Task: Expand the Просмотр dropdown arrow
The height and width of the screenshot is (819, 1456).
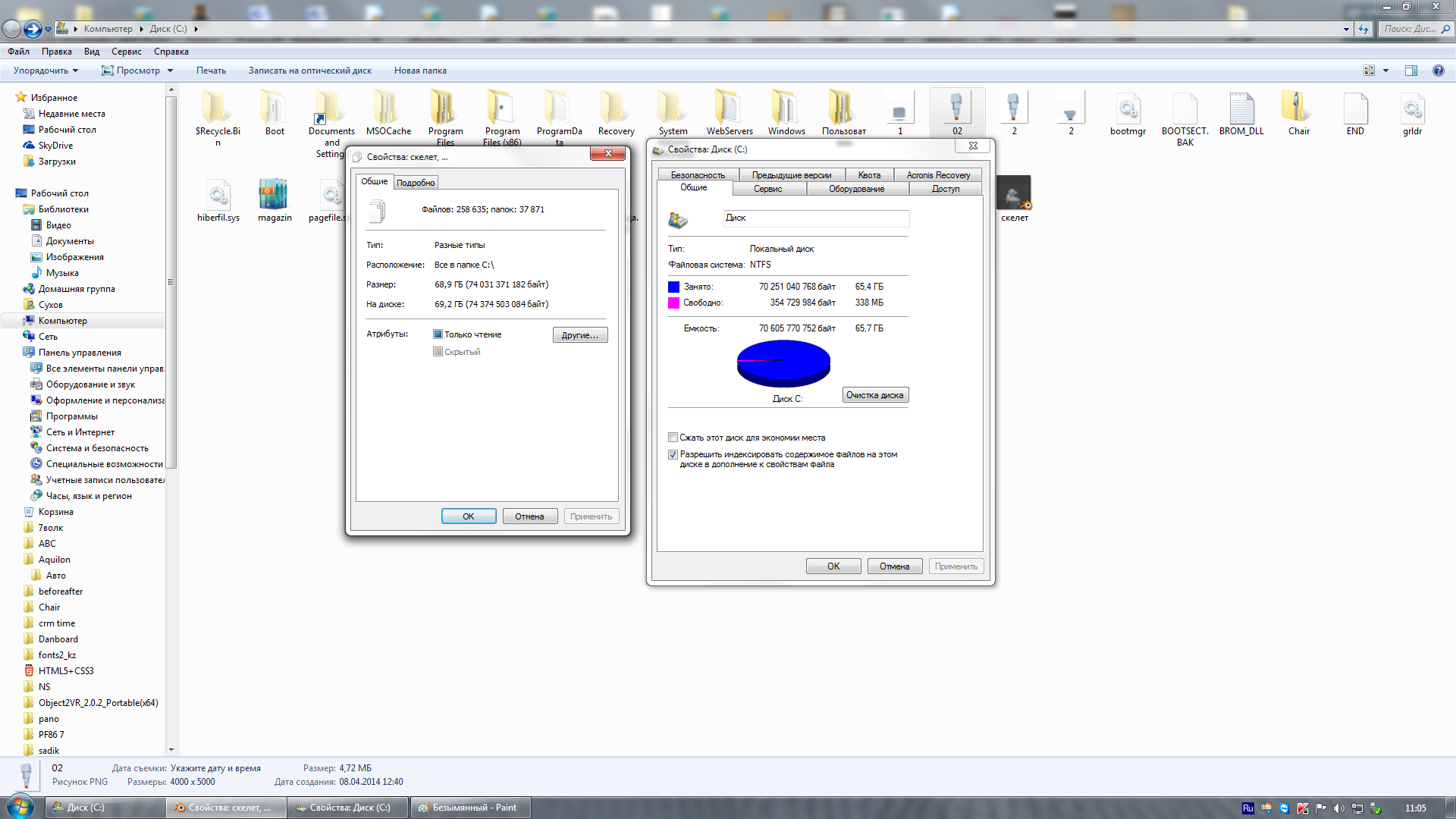Action: tap(170, 71)
